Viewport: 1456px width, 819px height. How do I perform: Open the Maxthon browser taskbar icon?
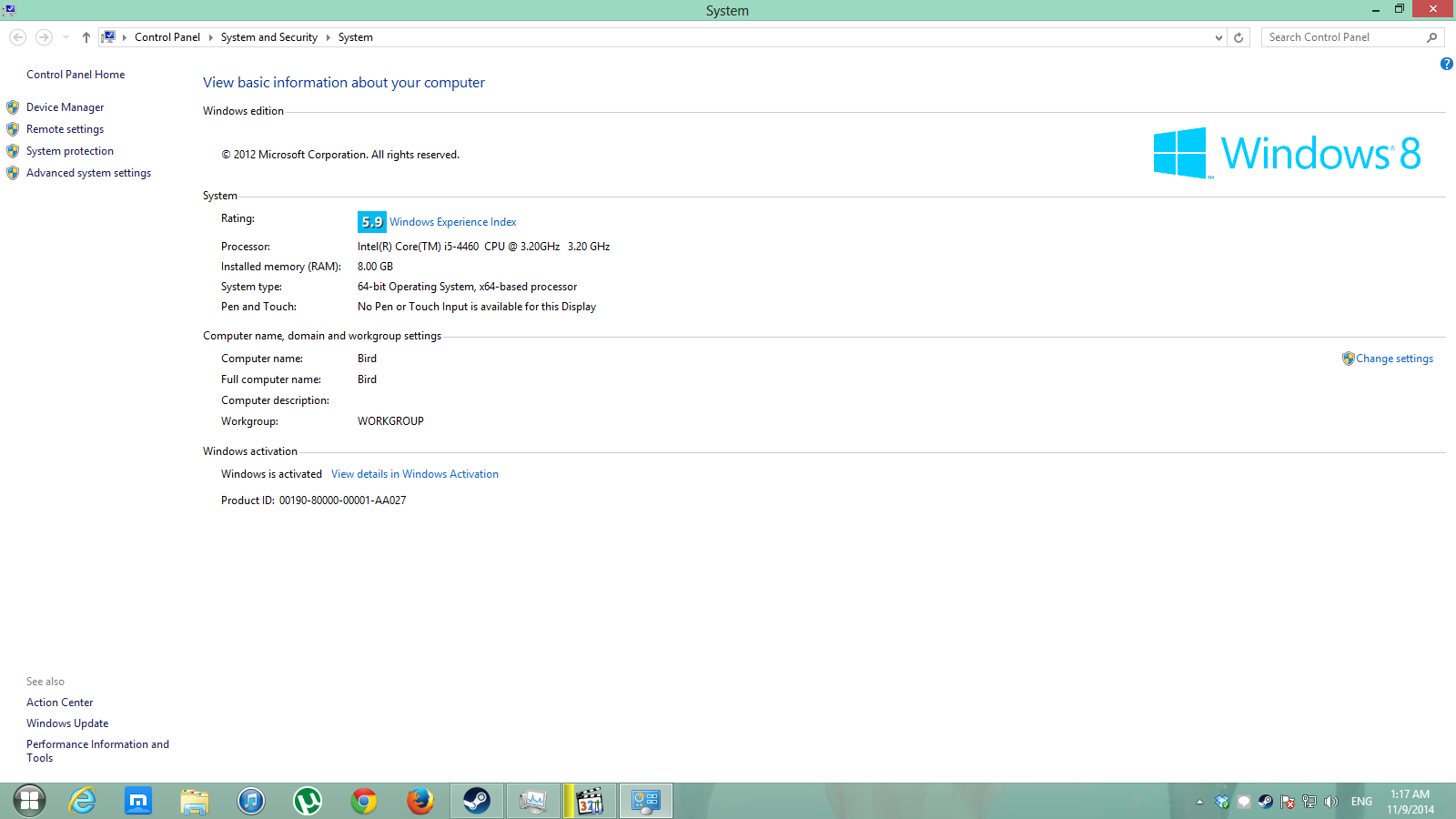(x=138, y=801)
